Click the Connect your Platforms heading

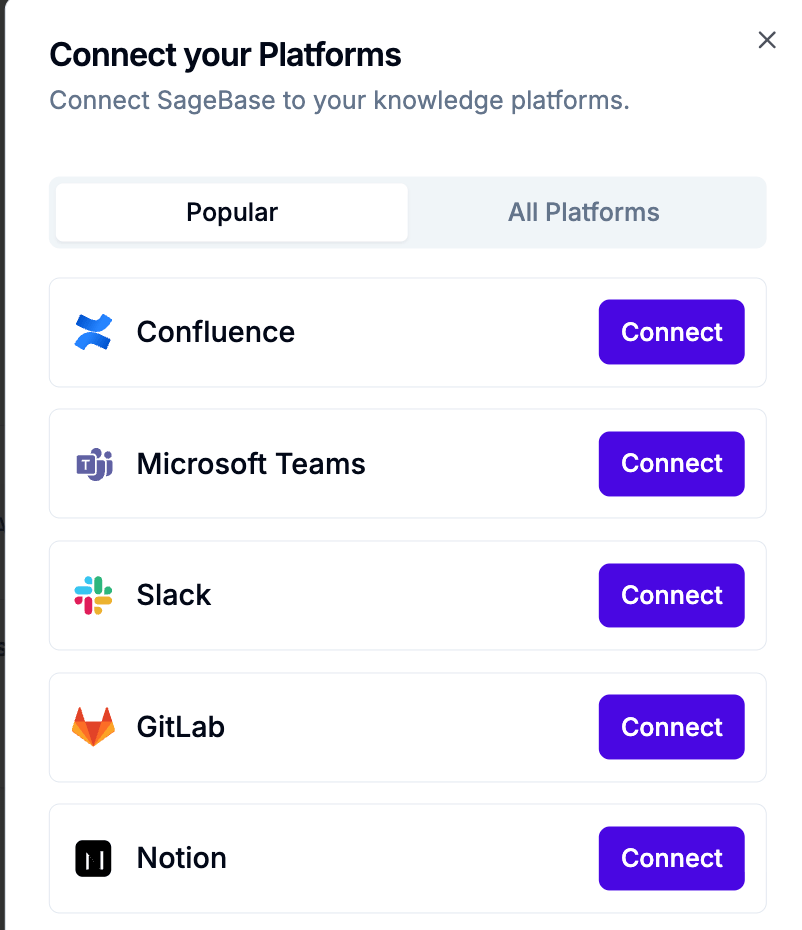tap(225, 55)
